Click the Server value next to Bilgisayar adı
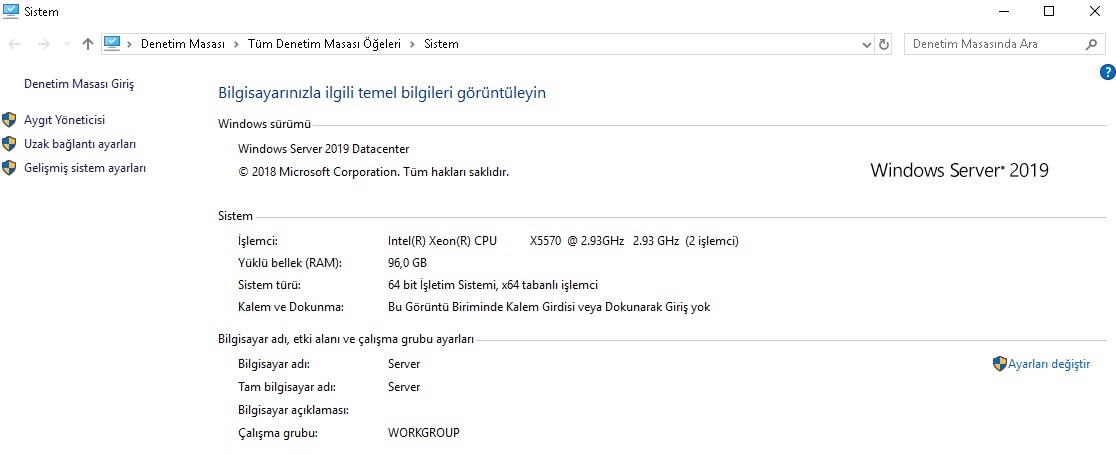This screenshot has height=455, width=1116. [x=404, y=364]
